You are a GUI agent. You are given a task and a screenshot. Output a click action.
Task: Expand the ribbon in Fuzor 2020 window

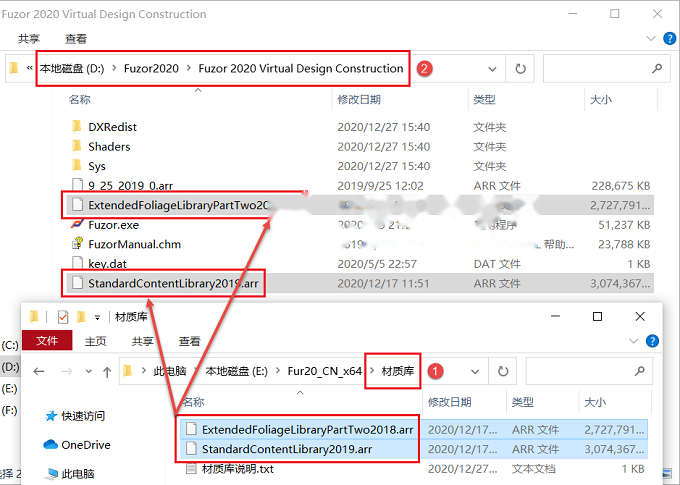(651, 39)
